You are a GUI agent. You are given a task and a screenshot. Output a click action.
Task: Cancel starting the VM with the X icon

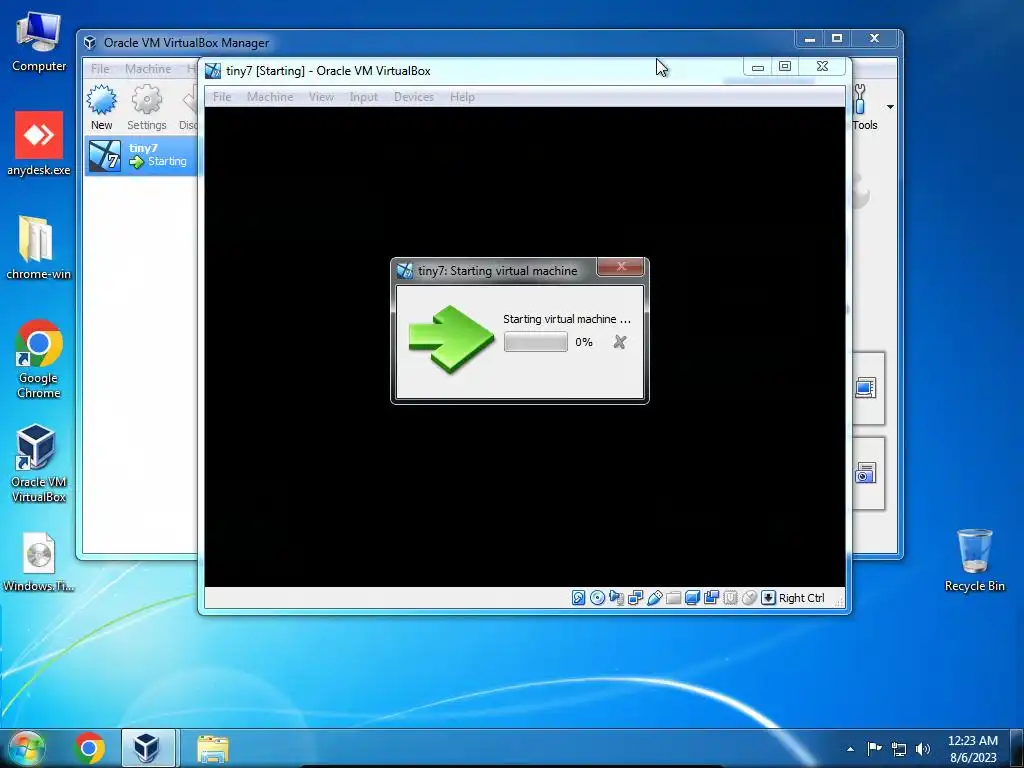[620, 342]
